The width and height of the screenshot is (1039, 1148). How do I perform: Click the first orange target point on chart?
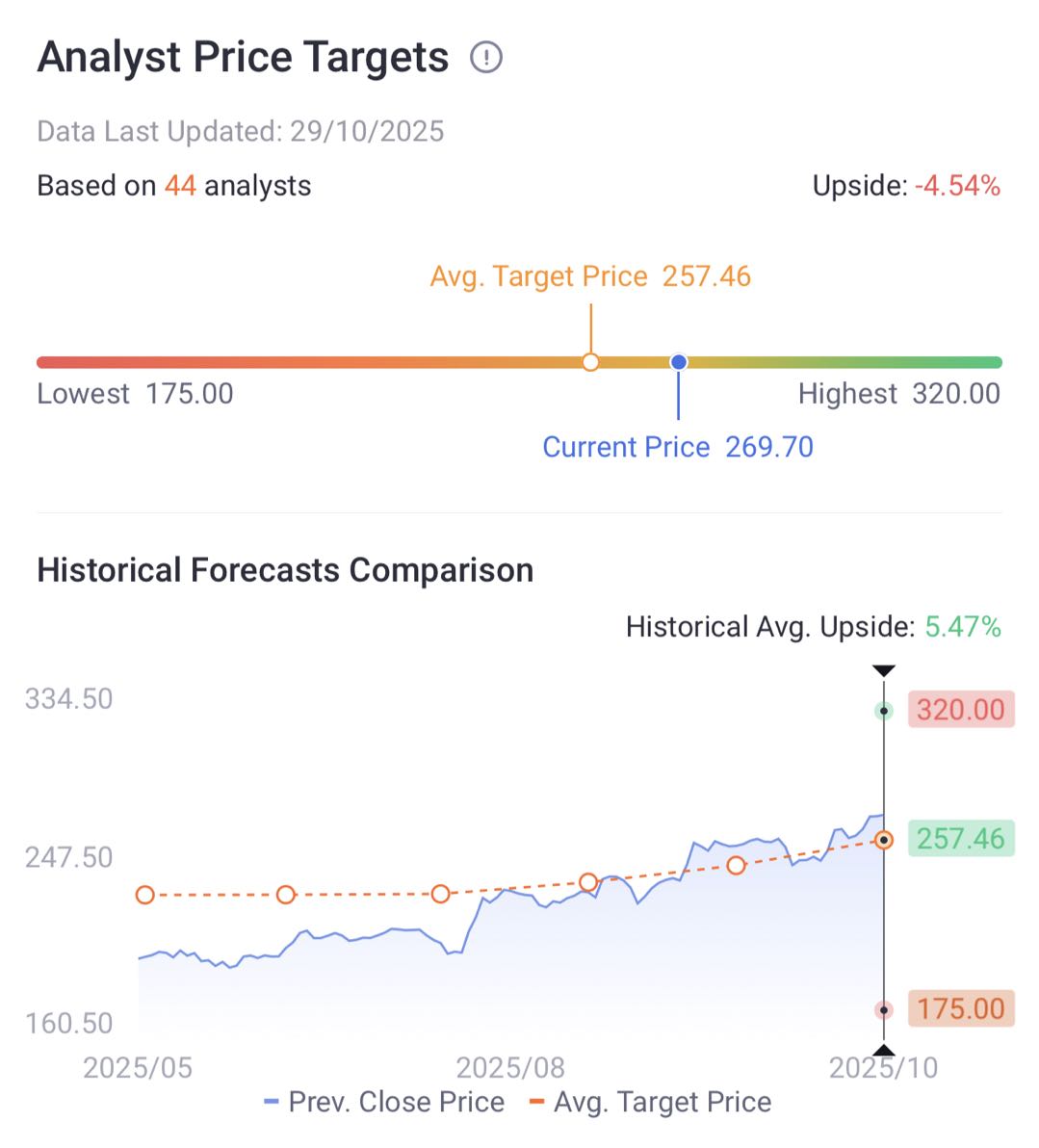coord(145,895)
